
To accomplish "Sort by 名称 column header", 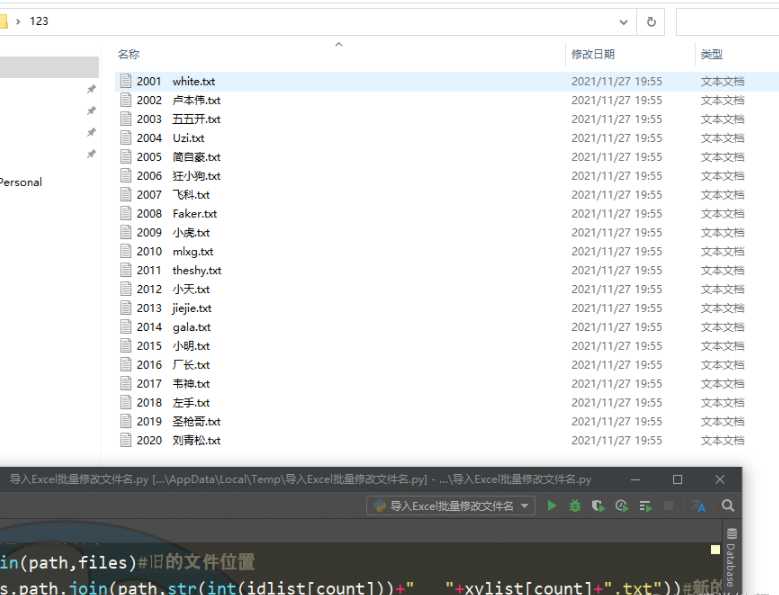I will tap(129, 54).
